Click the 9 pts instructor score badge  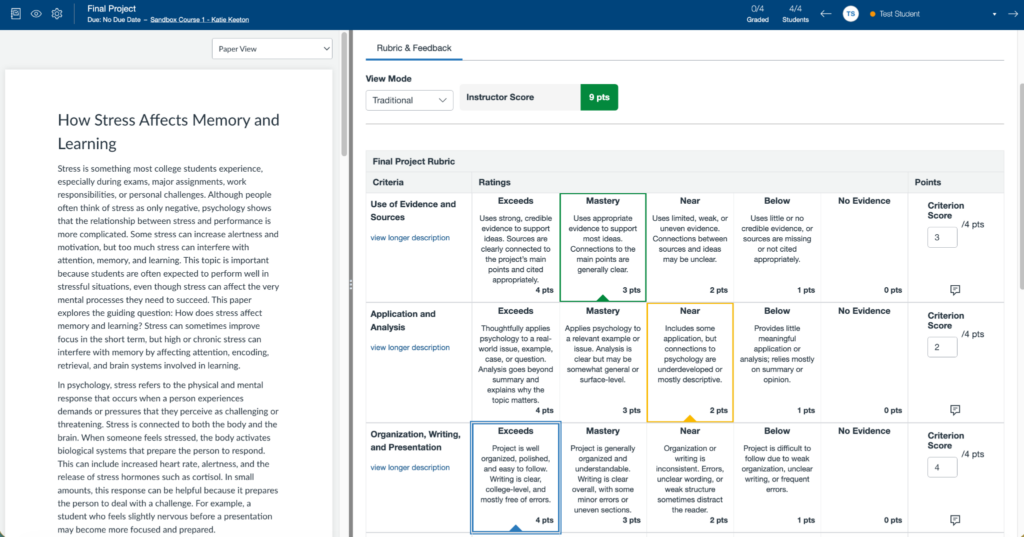click(599, 97)
